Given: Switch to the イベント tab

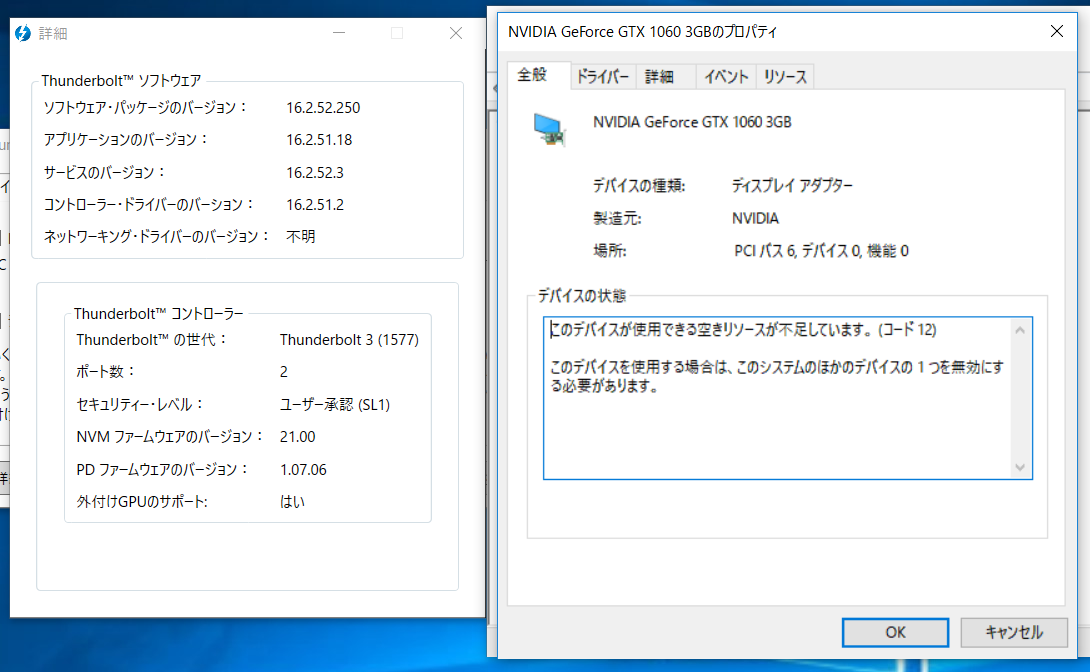Looking at the screenshot, I should (726, 76).
